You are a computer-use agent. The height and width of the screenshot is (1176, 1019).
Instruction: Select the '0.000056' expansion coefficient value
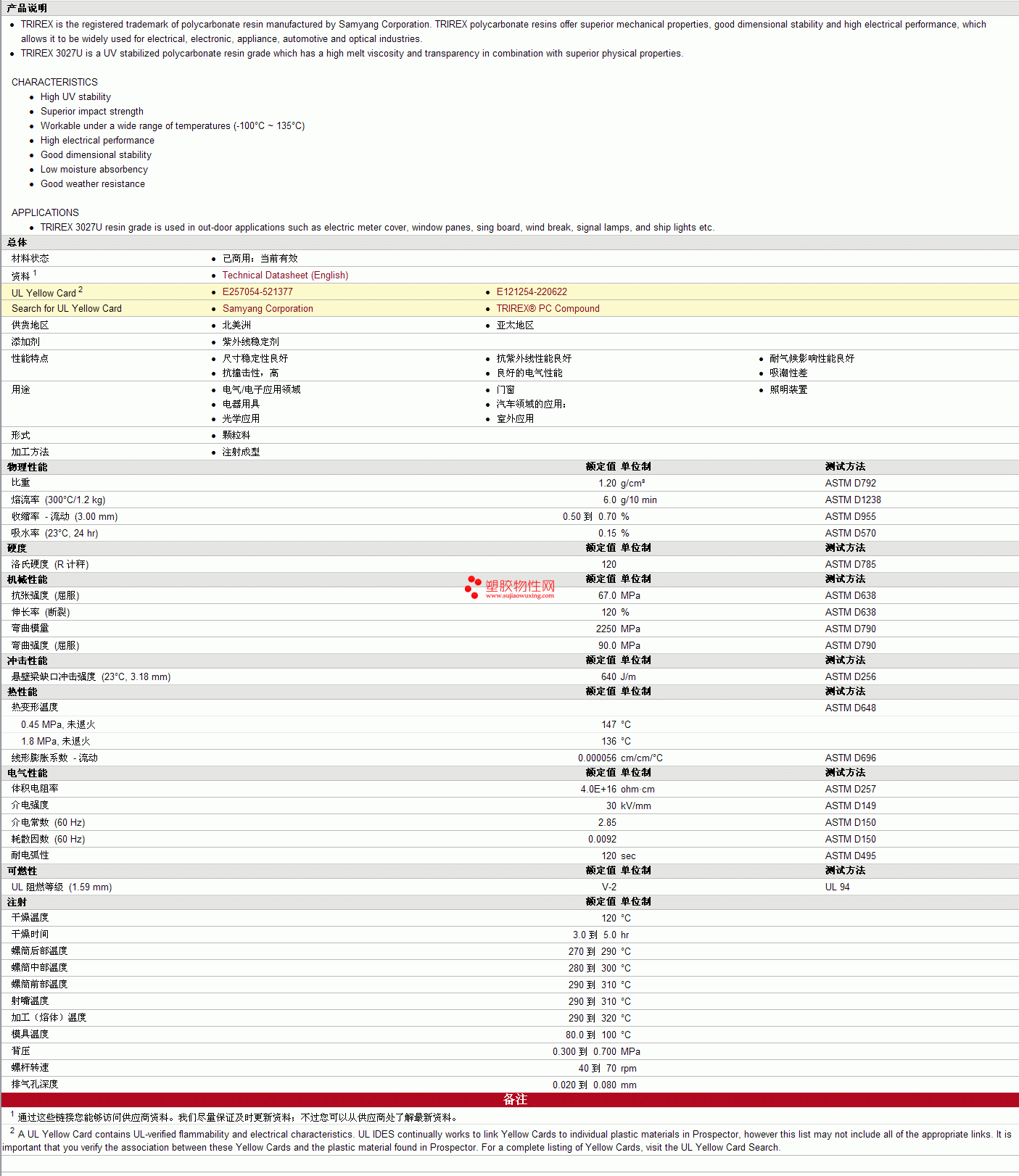(x=598, y=758)
